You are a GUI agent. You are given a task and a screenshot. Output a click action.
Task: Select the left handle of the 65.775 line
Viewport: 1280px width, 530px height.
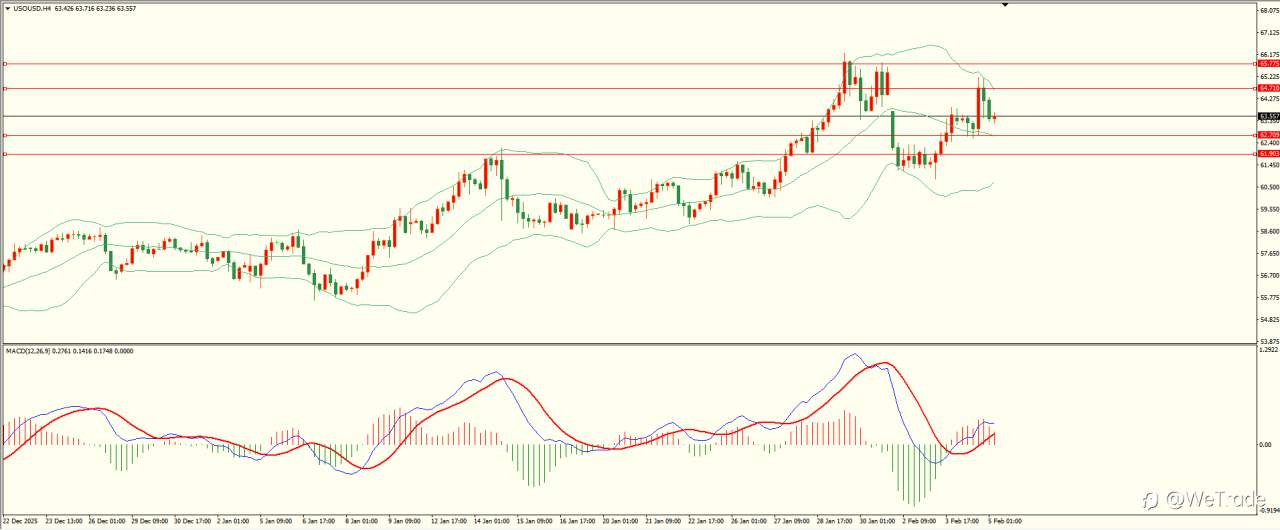coord(5,64)
